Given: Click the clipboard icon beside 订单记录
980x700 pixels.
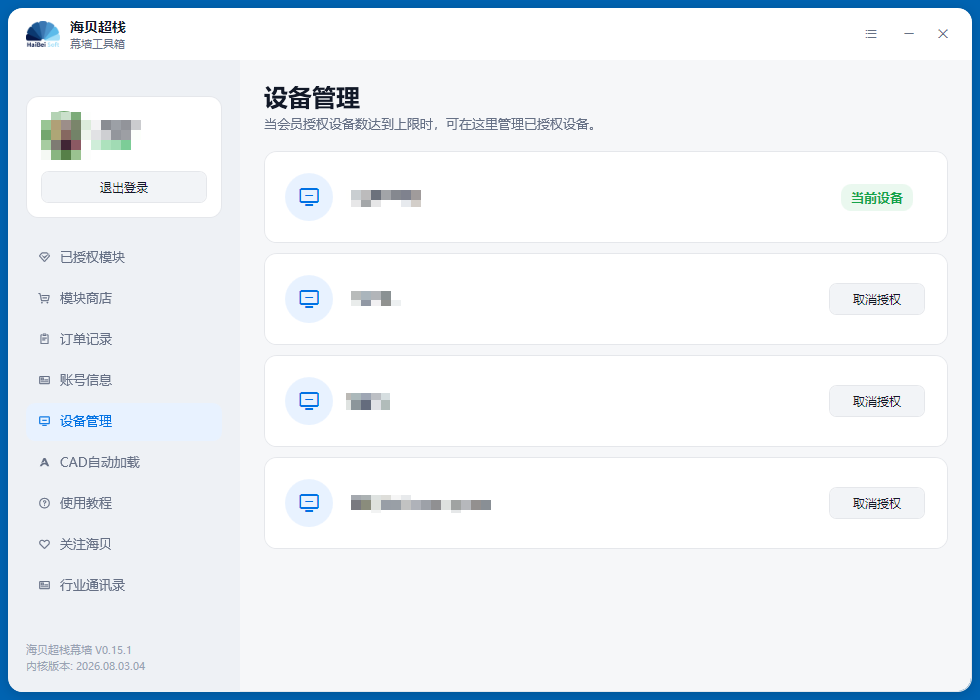Looking at the screenshot, I should click(x=44, y=339).
